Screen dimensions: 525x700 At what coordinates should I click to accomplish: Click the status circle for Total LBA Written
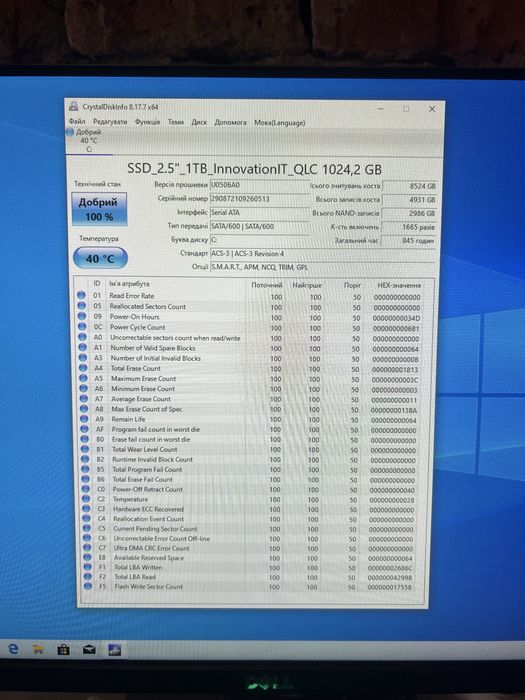pyautogui.click(x=88, y=567)
